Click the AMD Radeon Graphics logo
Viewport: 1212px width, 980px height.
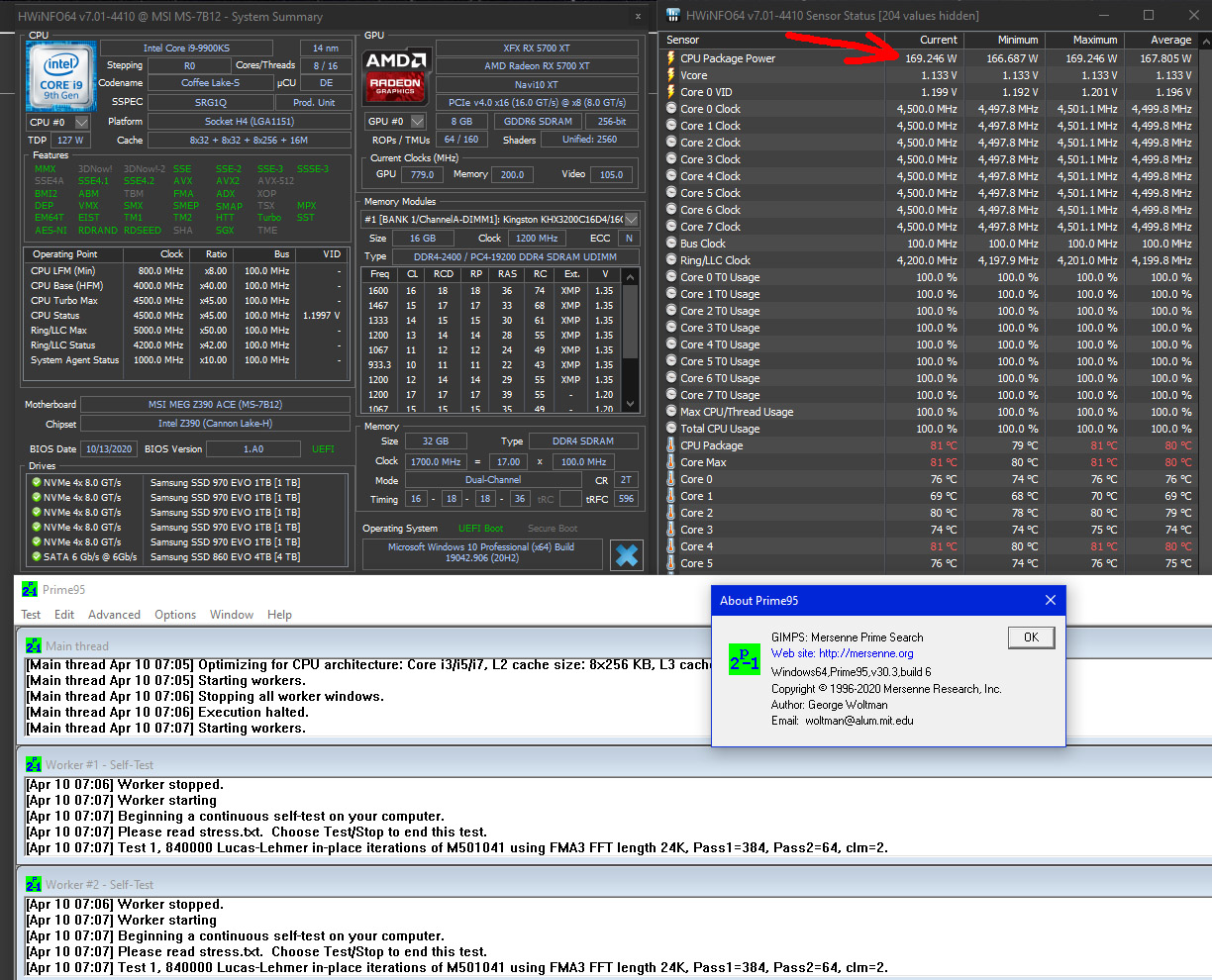[396, 74]
